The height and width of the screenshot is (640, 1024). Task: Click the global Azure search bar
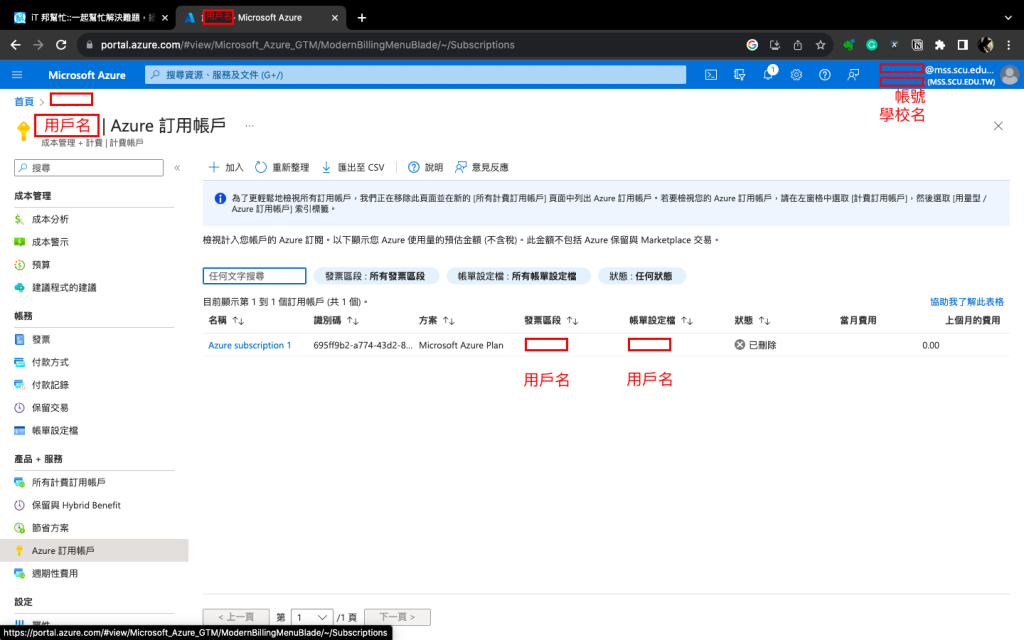pos(415,75)
